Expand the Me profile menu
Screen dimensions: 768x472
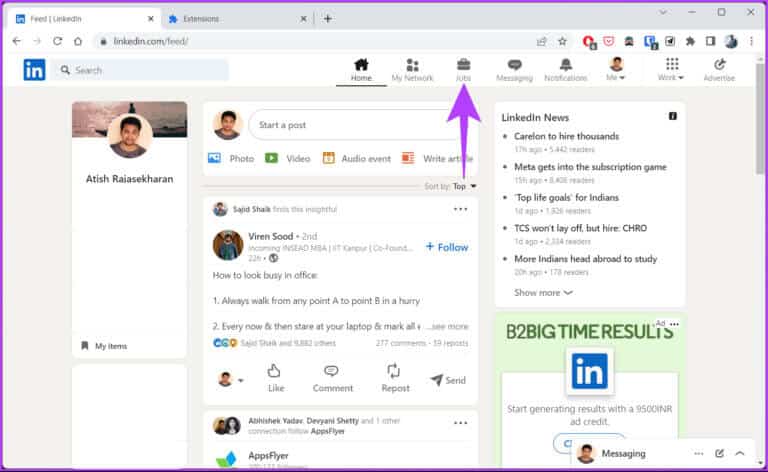616,69
